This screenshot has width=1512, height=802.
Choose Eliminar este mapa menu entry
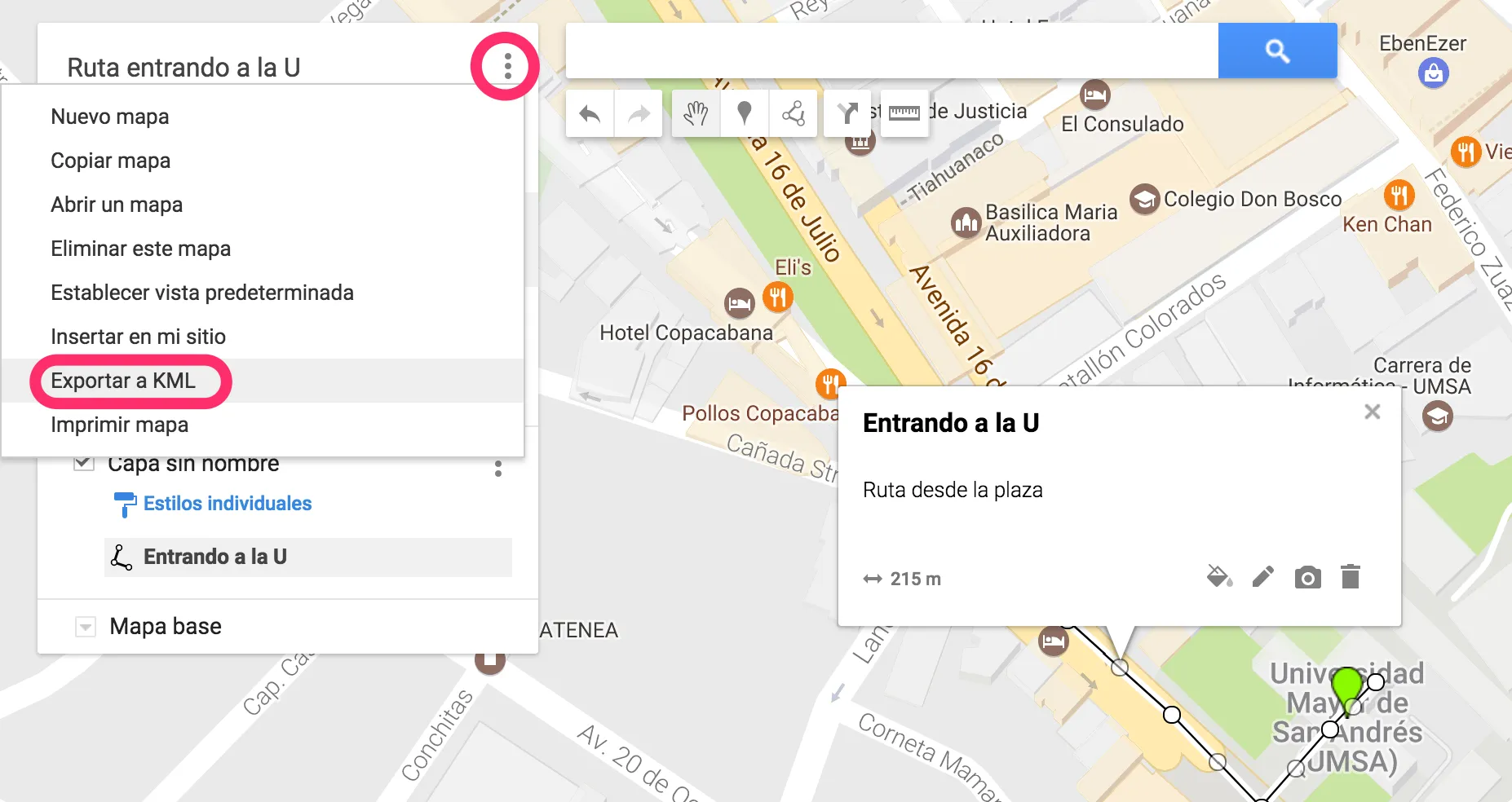point(263,249)
